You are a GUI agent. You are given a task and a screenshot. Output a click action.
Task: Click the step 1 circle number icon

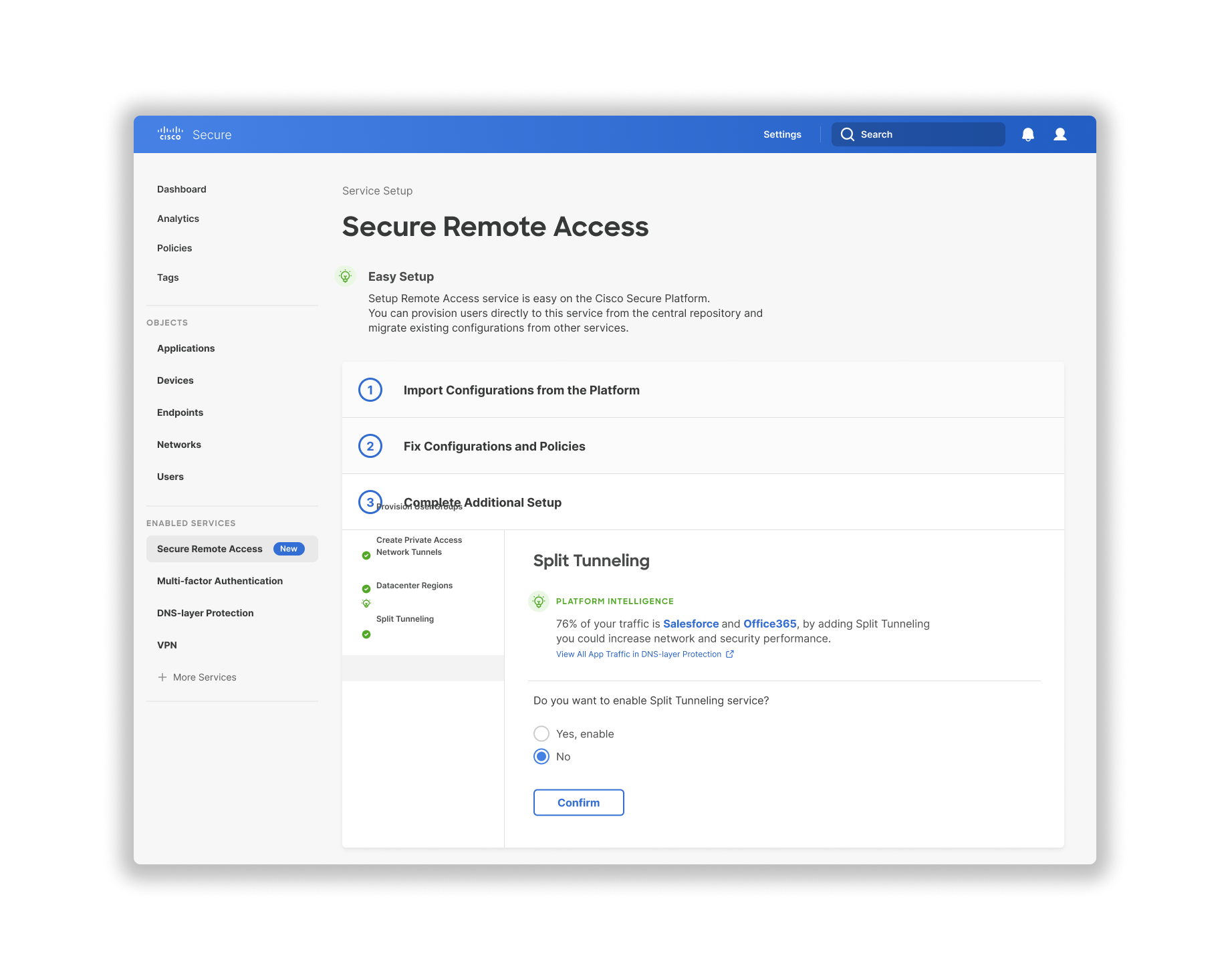(370, 390)
